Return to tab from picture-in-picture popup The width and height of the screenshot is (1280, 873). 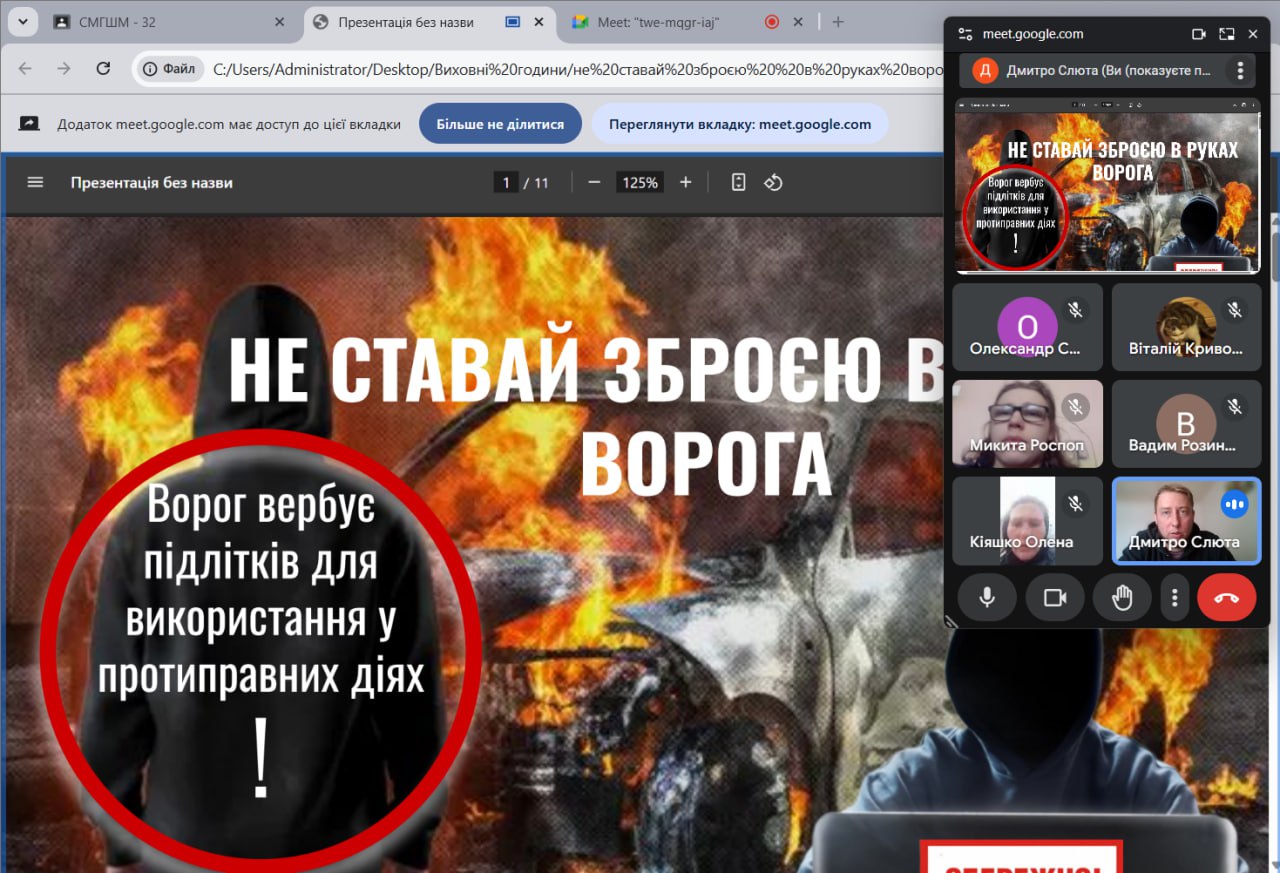1227,34
